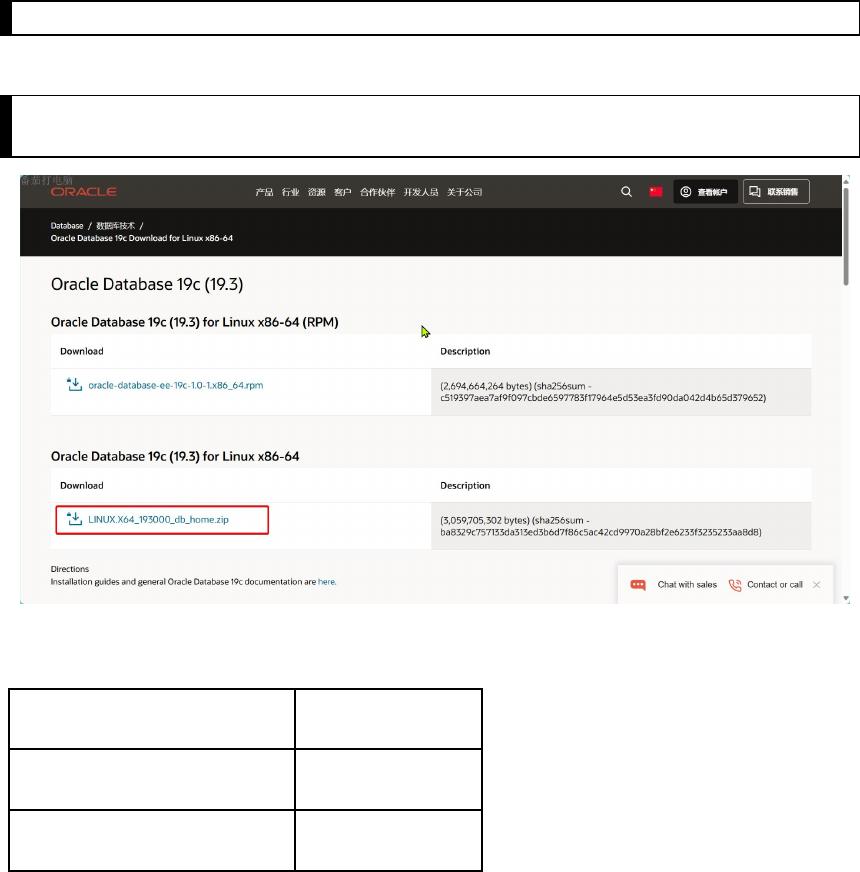Click the Chat with sales text
This screenshot has height=872, width=860.
(x=687, y=584)
